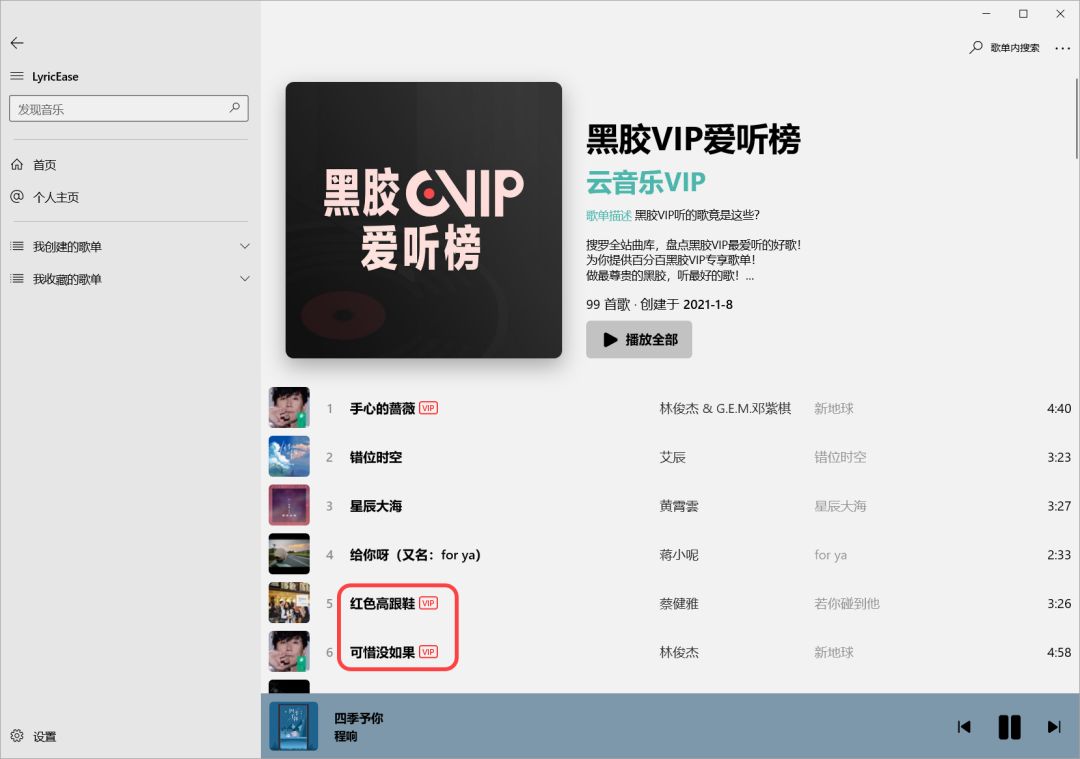The height and width of the screenshot is (759, 1080).
Task: Click album thumbnail for 星辰大海
Action: (x=289, y=505)
